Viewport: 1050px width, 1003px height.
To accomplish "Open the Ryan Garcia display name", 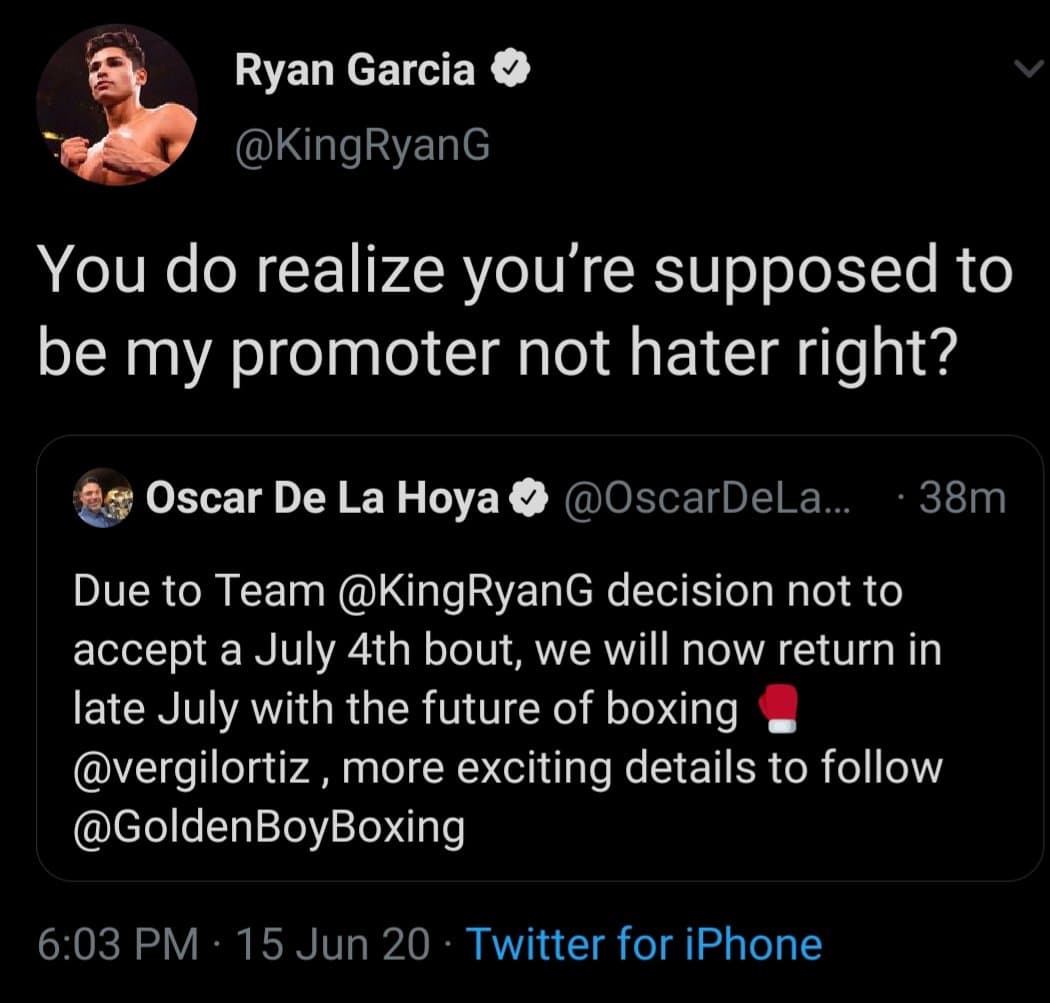I will point(355,70).
